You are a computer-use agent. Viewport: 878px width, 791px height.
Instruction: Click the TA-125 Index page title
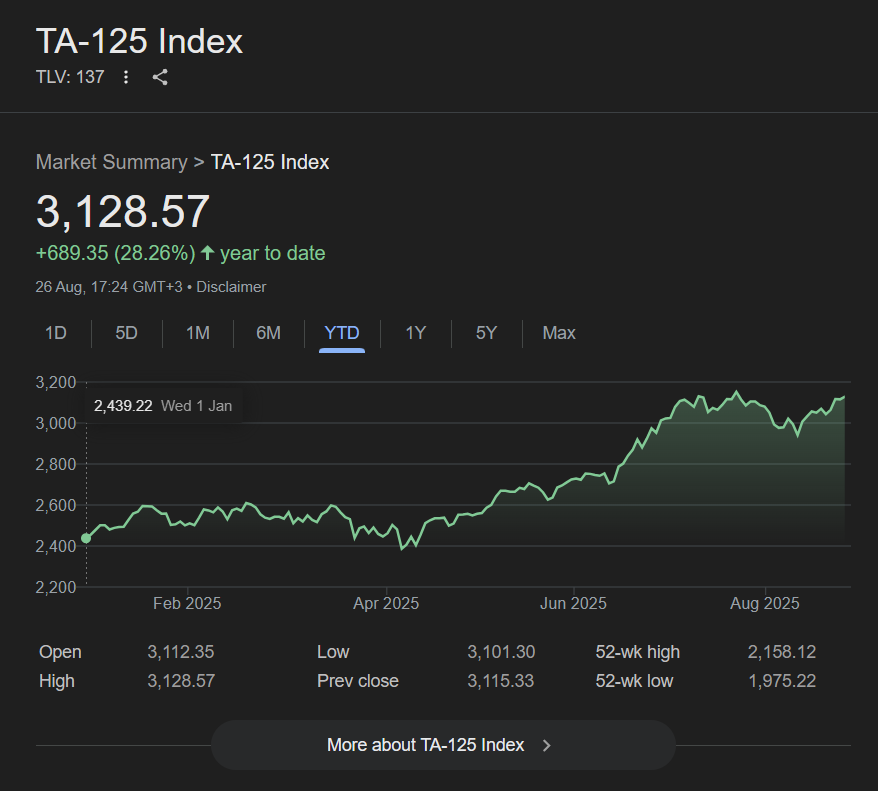(x=139, y=42)
